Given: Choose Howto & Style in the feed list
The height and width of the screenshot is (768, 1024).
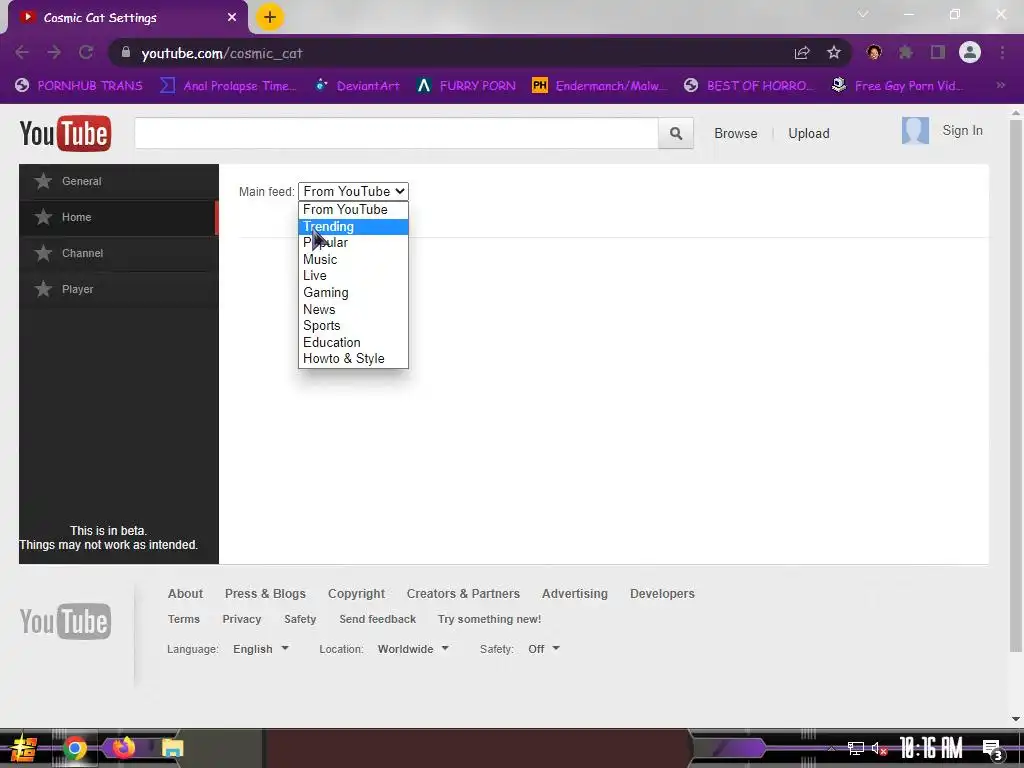Looking at the screenshot, I should pyautogui.click(x=353, y=359).
